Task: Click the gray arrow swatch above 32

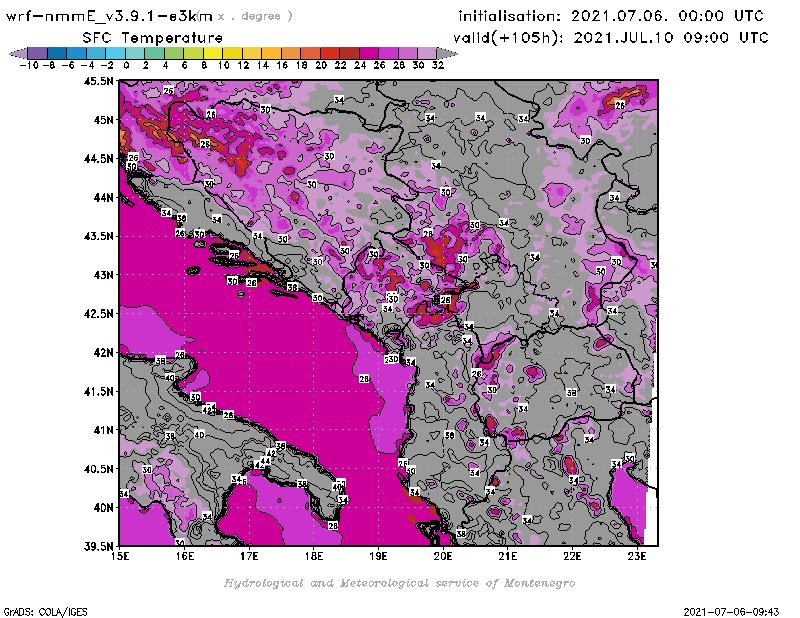Action: pos(447,53)
